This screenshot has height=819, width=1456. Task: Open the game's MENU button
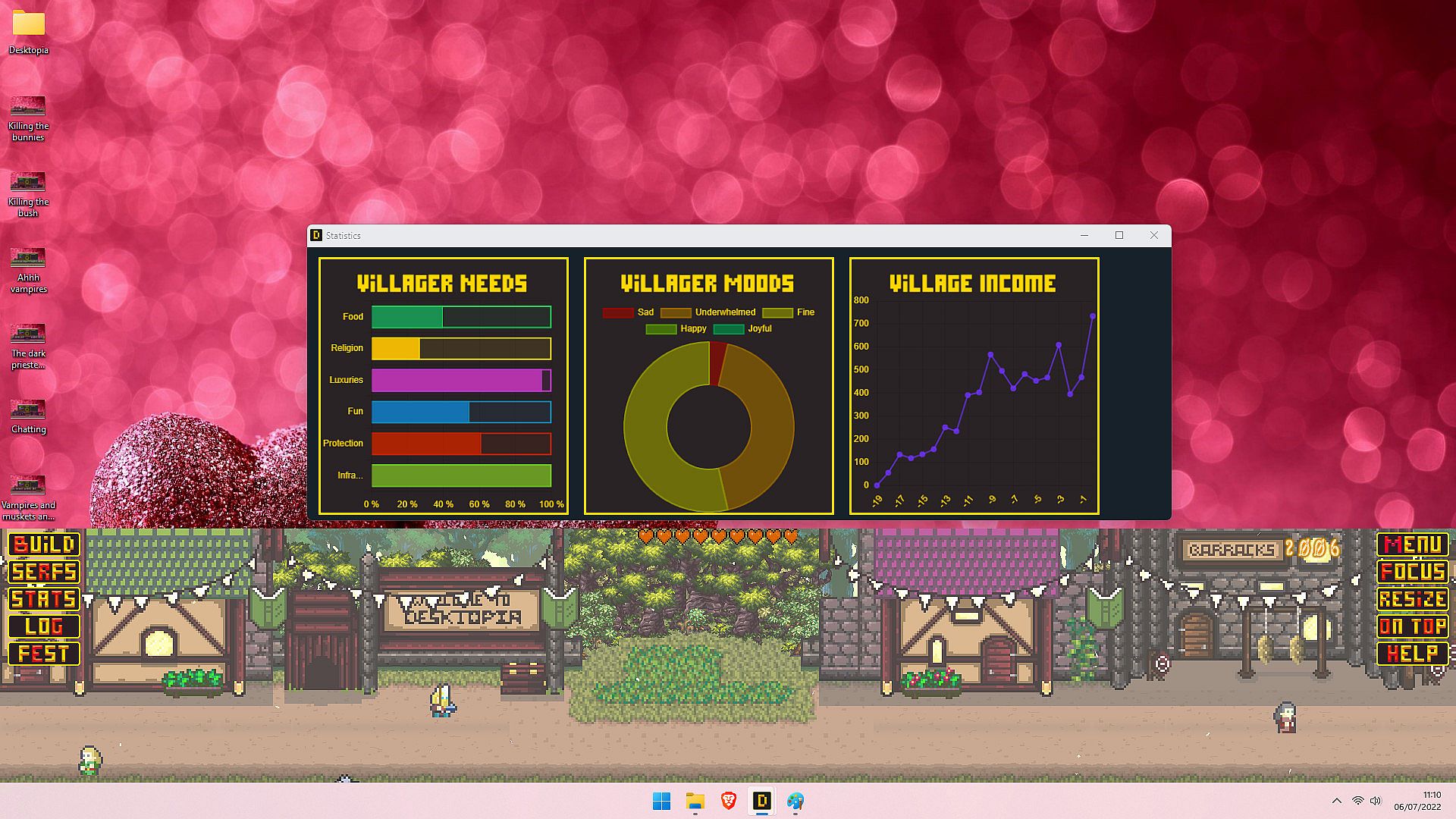(1412, 544)
